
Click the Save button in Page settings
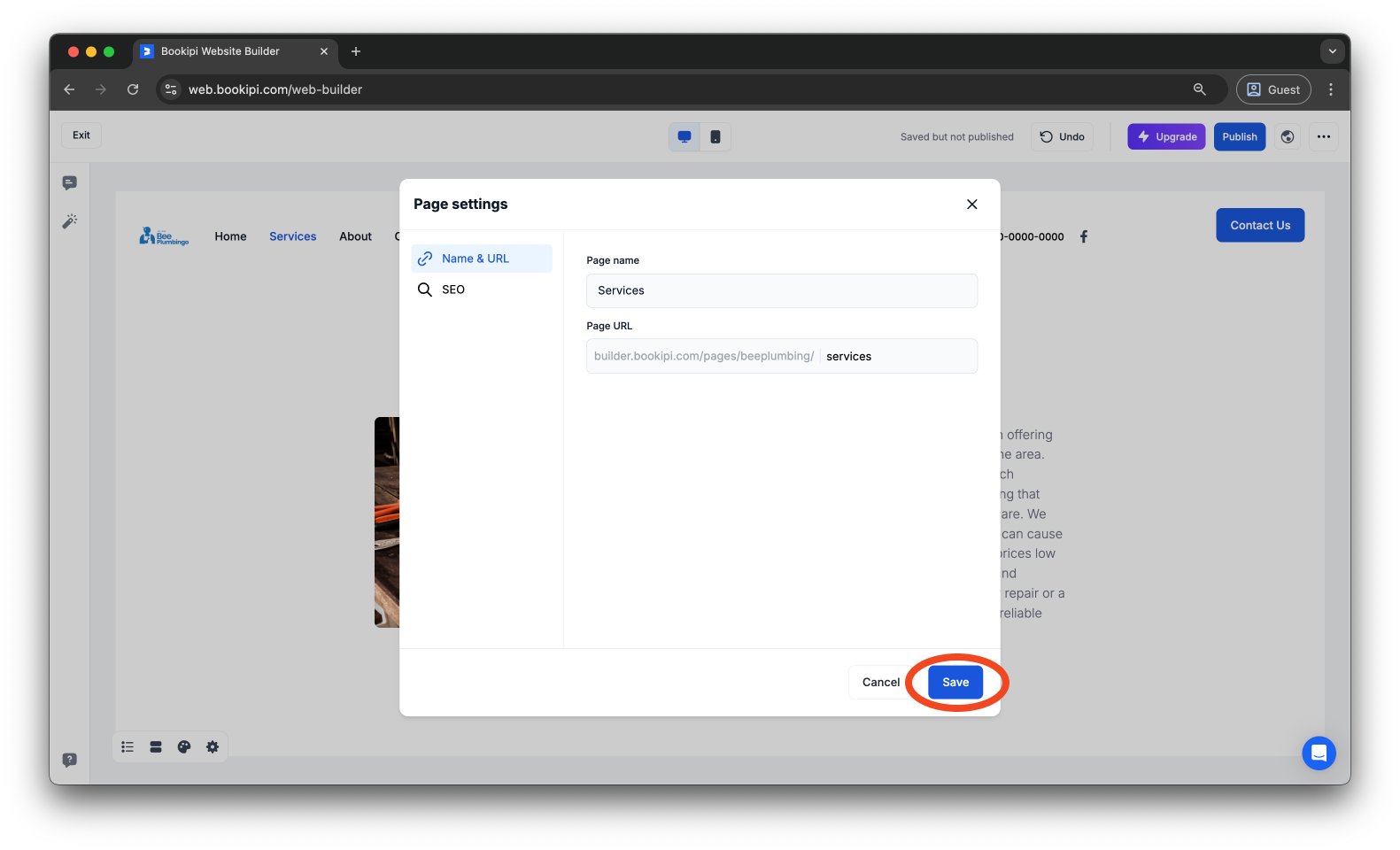point(955,682)
